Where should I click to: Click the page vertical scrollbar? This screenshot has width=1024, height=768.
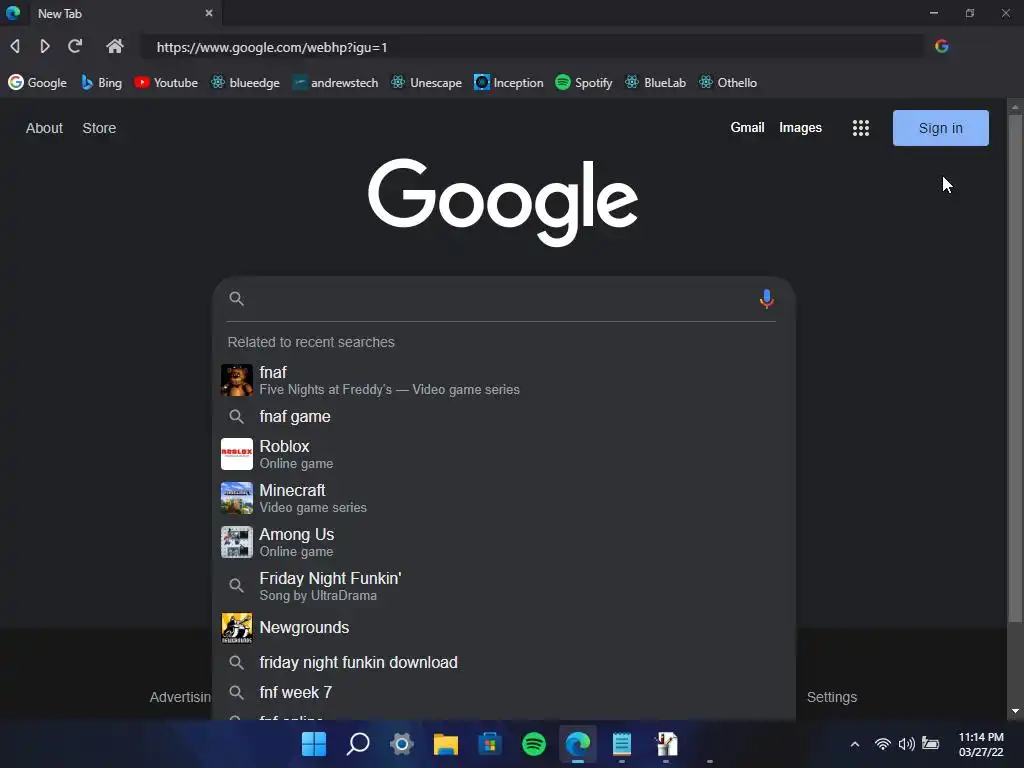(1014, 369)
